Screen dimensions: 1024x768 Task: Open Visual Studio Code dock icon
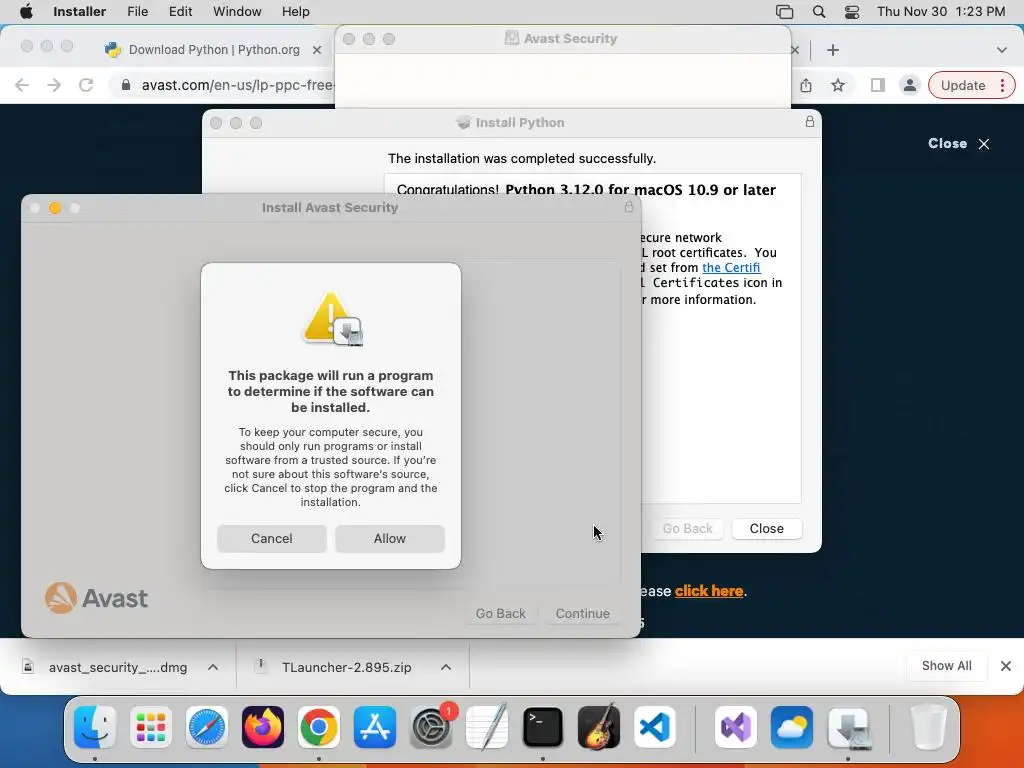[x=654, y=727]
